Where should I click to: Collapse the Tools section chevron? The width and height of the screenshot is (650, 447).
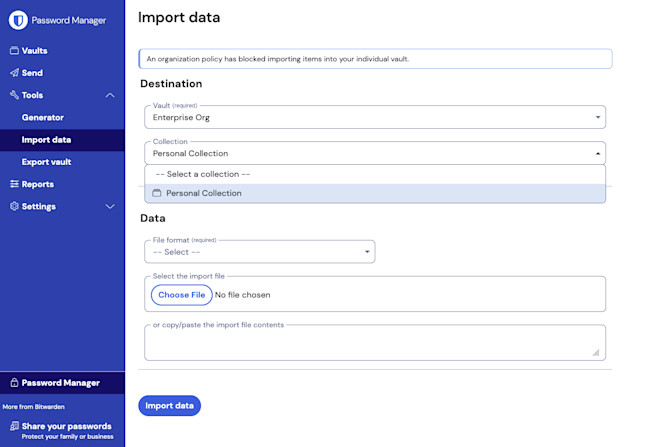110,95
